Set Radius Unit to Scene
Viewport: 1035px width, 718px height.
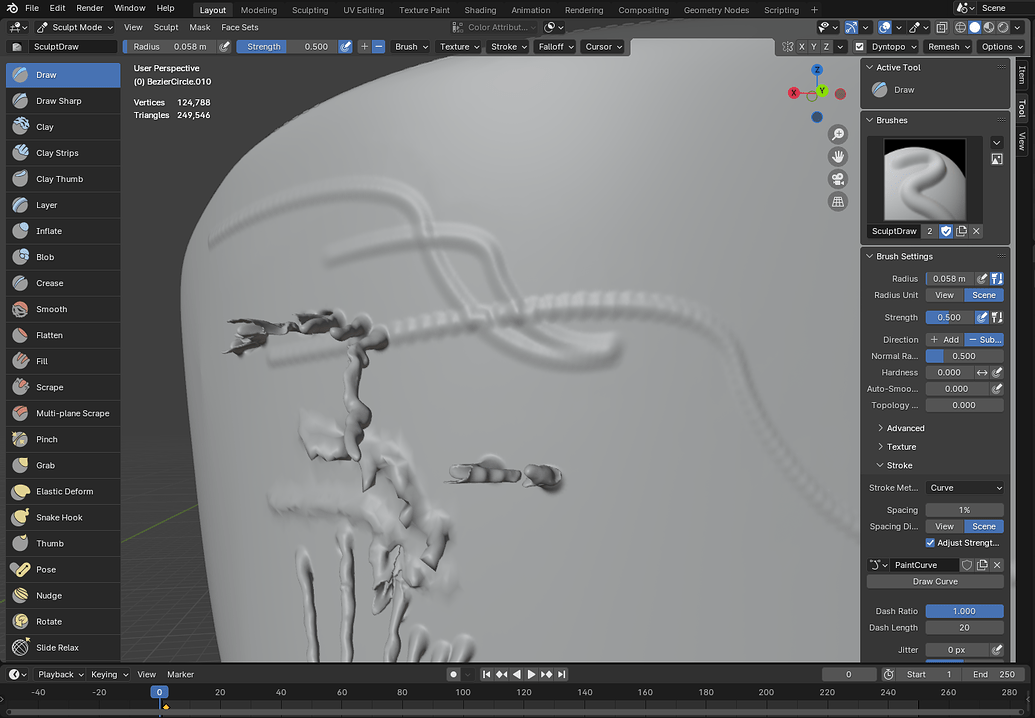tap(984, 295)
